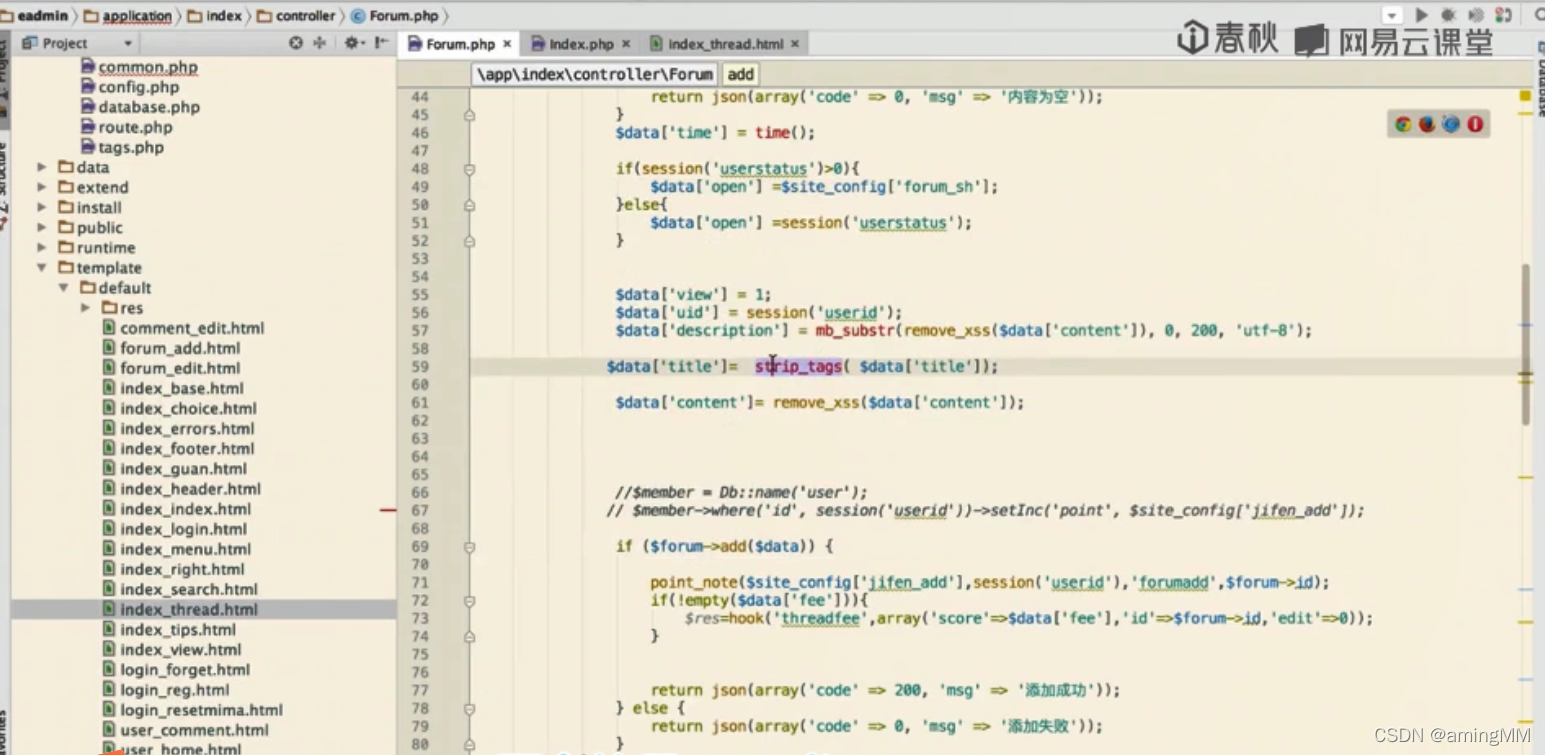The height and width of the screenshot is (755, 1545).
Task: Expand the public folder
Action: (42, 227)
